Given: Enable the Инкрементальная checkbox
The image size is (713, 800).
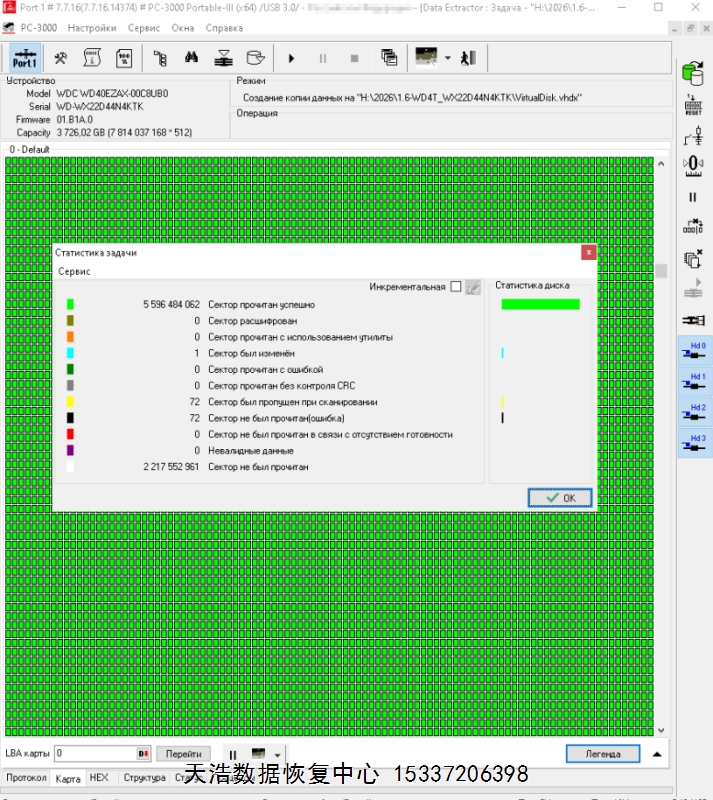Looking at the screenshot, I should pos(456,287).
